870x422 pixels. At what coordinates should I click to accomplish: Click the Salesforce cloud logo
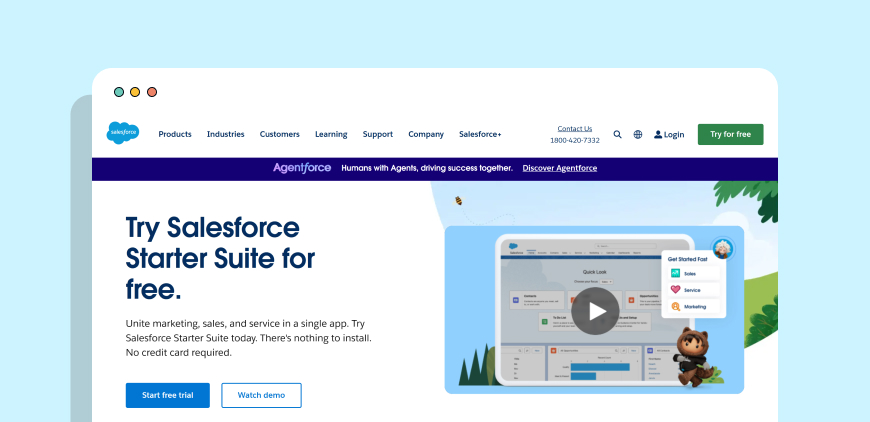[x=123, y=133]
